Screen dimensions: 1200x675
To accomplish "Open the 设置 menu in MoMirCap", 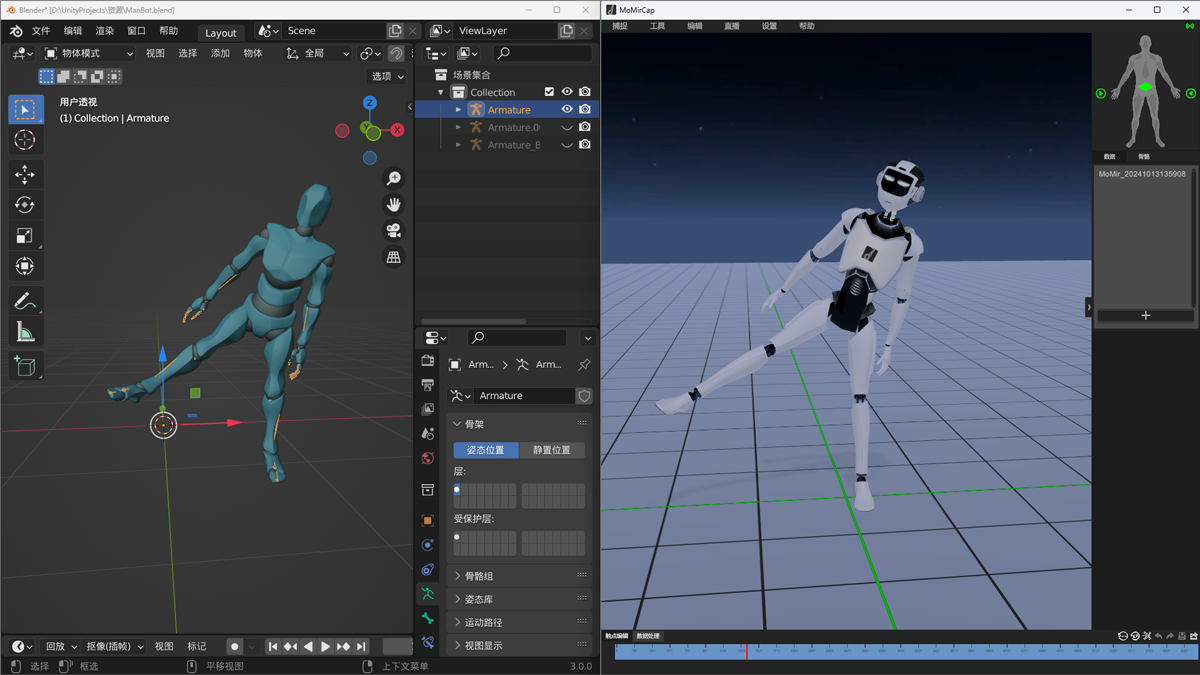I will click(x=768, y=26).
